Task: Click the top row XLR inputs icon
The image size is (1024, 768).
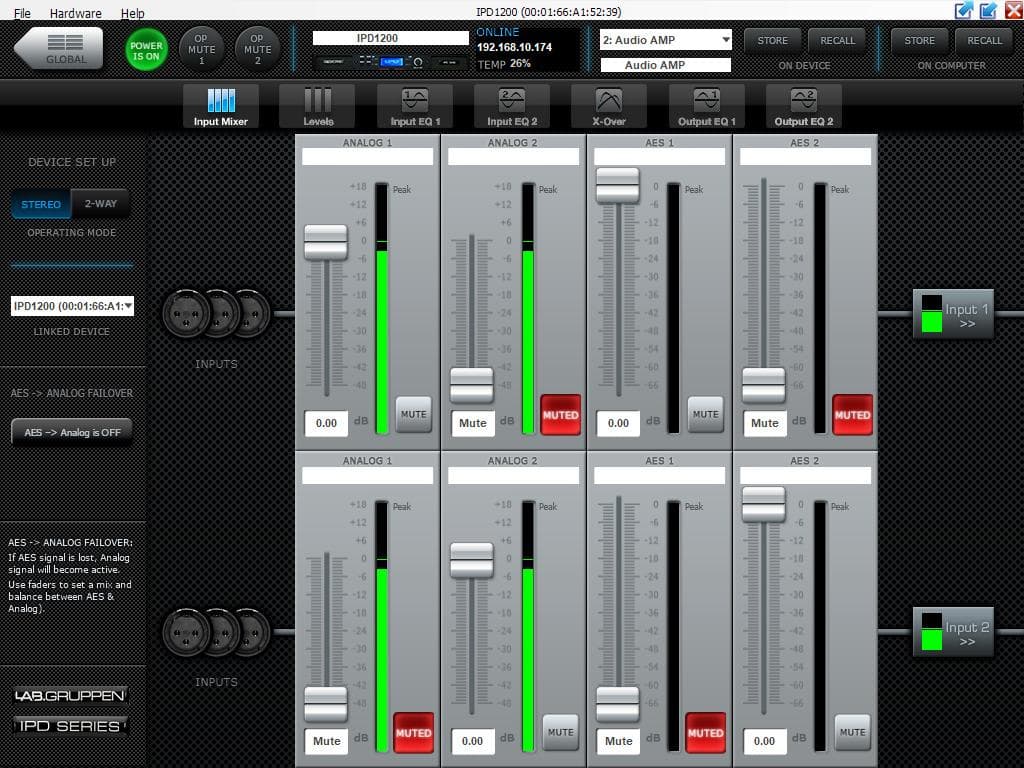Action: coord(216,313)
